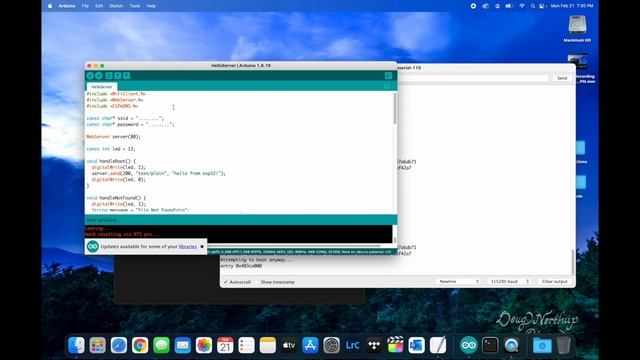
Task: Click Clear output button in Serial Monitor
Action: 555,282
